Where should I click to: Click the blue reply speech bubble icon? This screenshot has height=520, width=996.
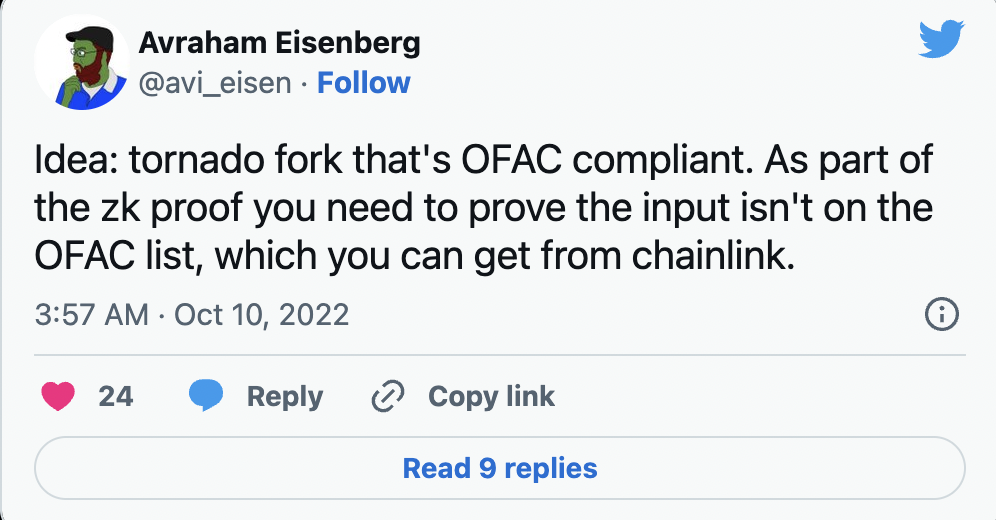(x=206, y=396)
